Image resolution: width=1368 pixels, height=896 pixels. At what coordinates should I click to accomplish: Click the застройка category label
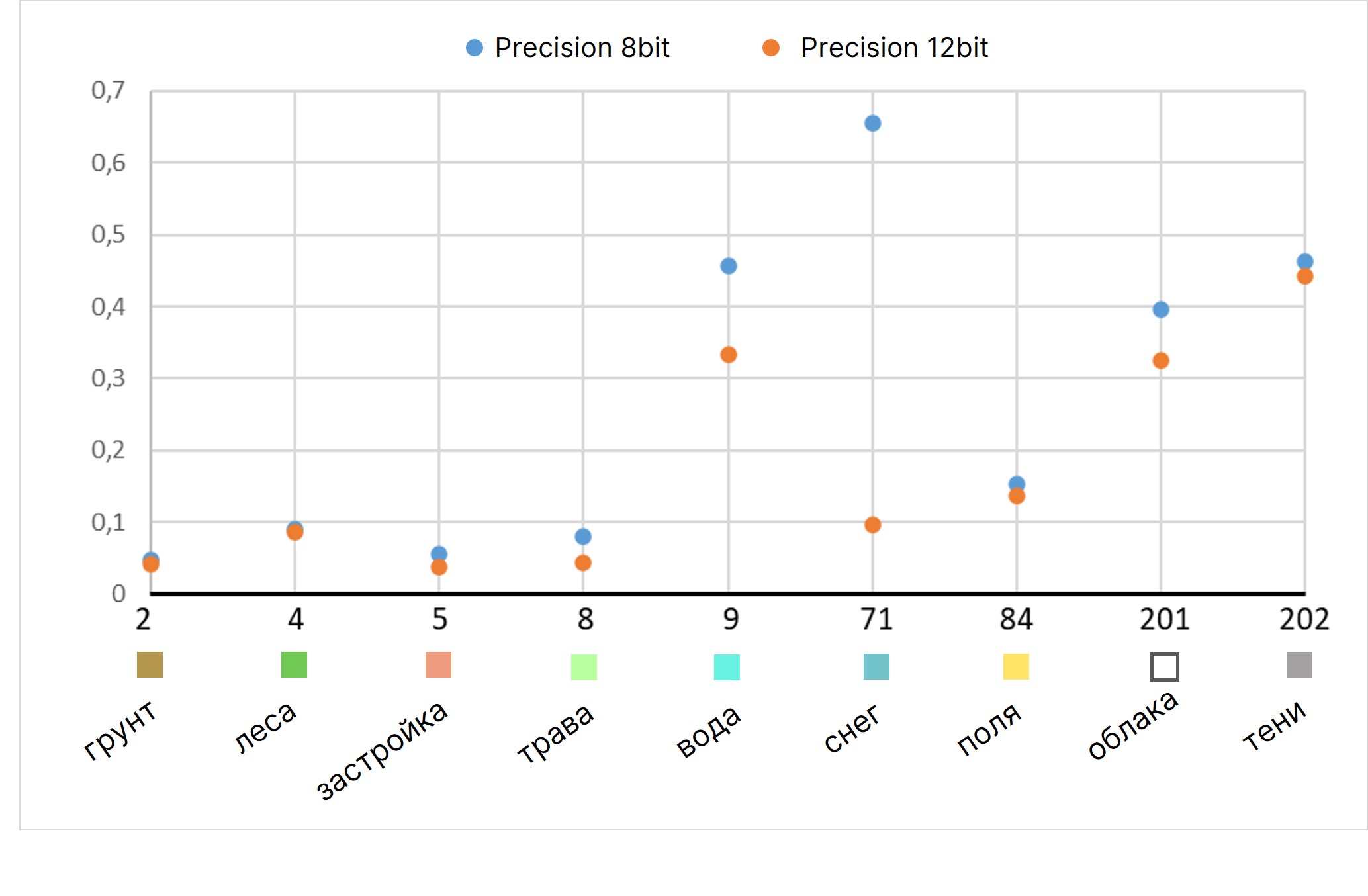coord(383,750)
